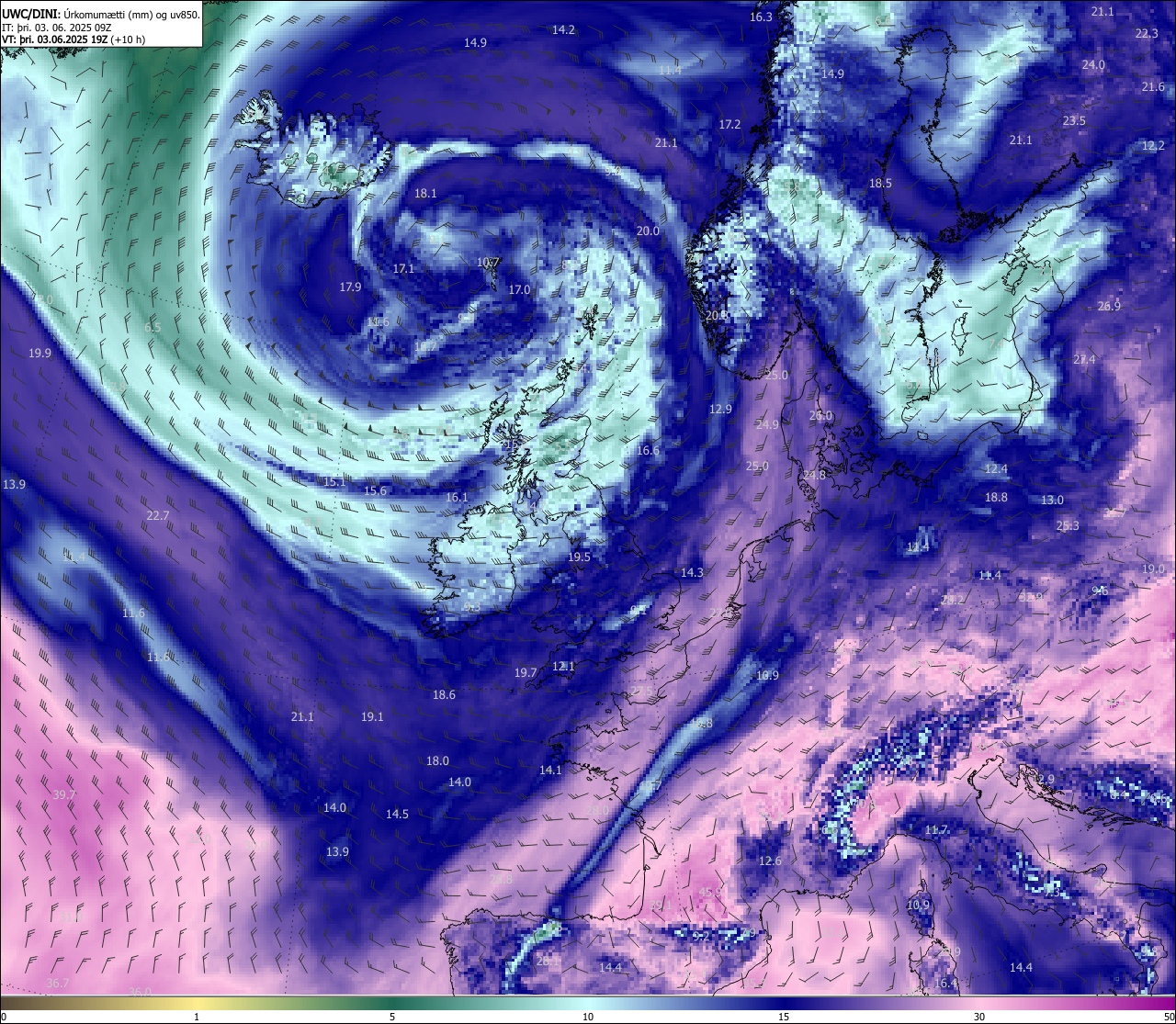Click the 0 label on color scale
The height and width of the screenshot is (1024, 1176).
(x=3, y=1017)
